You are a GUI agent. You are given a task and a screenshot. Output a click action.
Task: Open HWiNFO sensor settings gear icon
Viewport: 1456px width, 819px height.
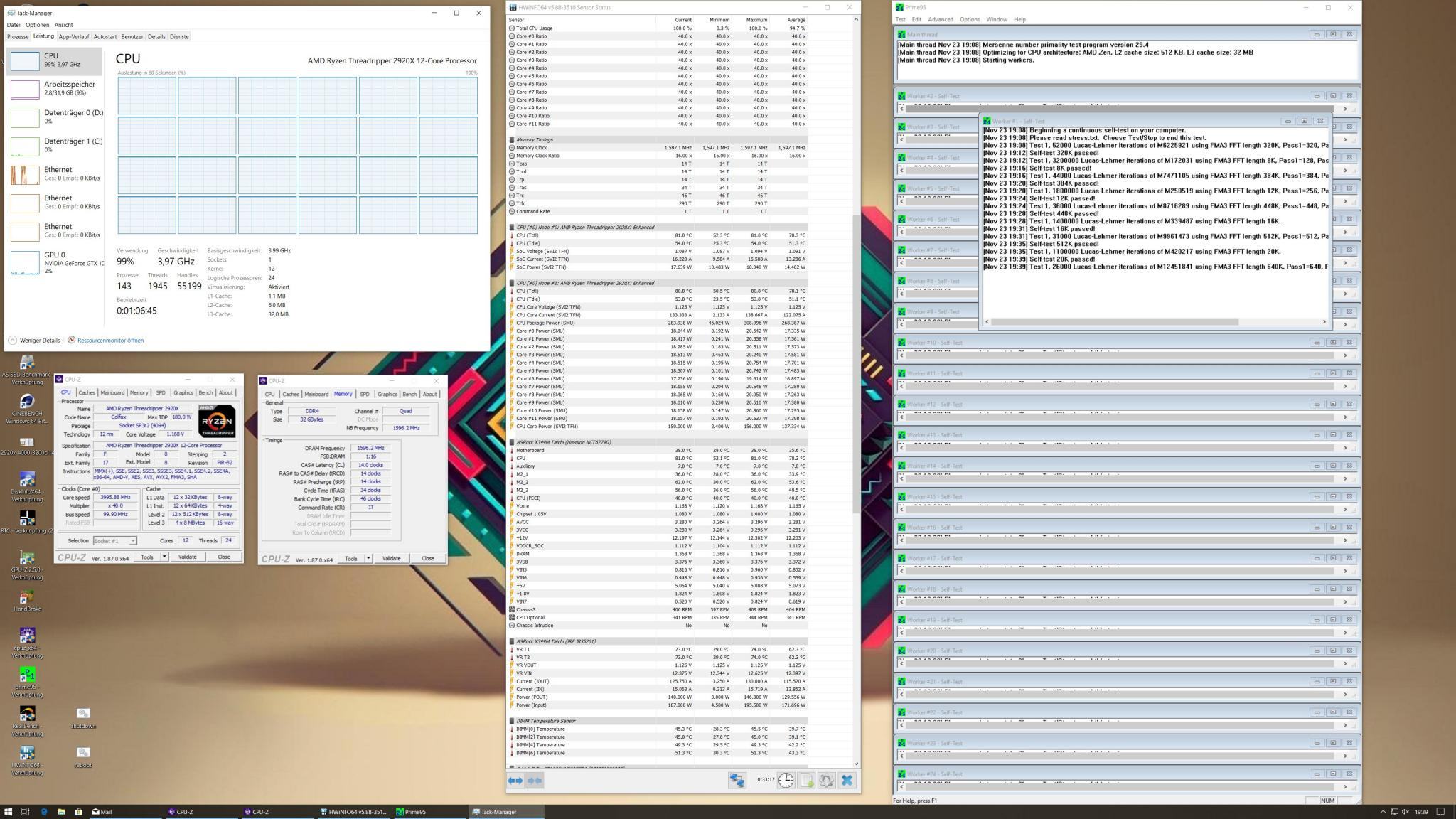click(x=826, y=780)
